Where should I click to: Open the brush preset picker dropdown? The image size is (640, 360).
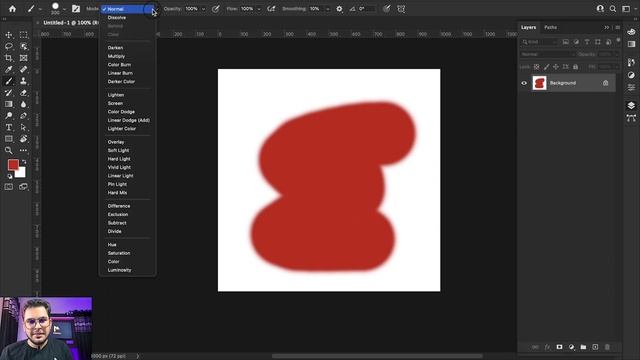(64, 9)
